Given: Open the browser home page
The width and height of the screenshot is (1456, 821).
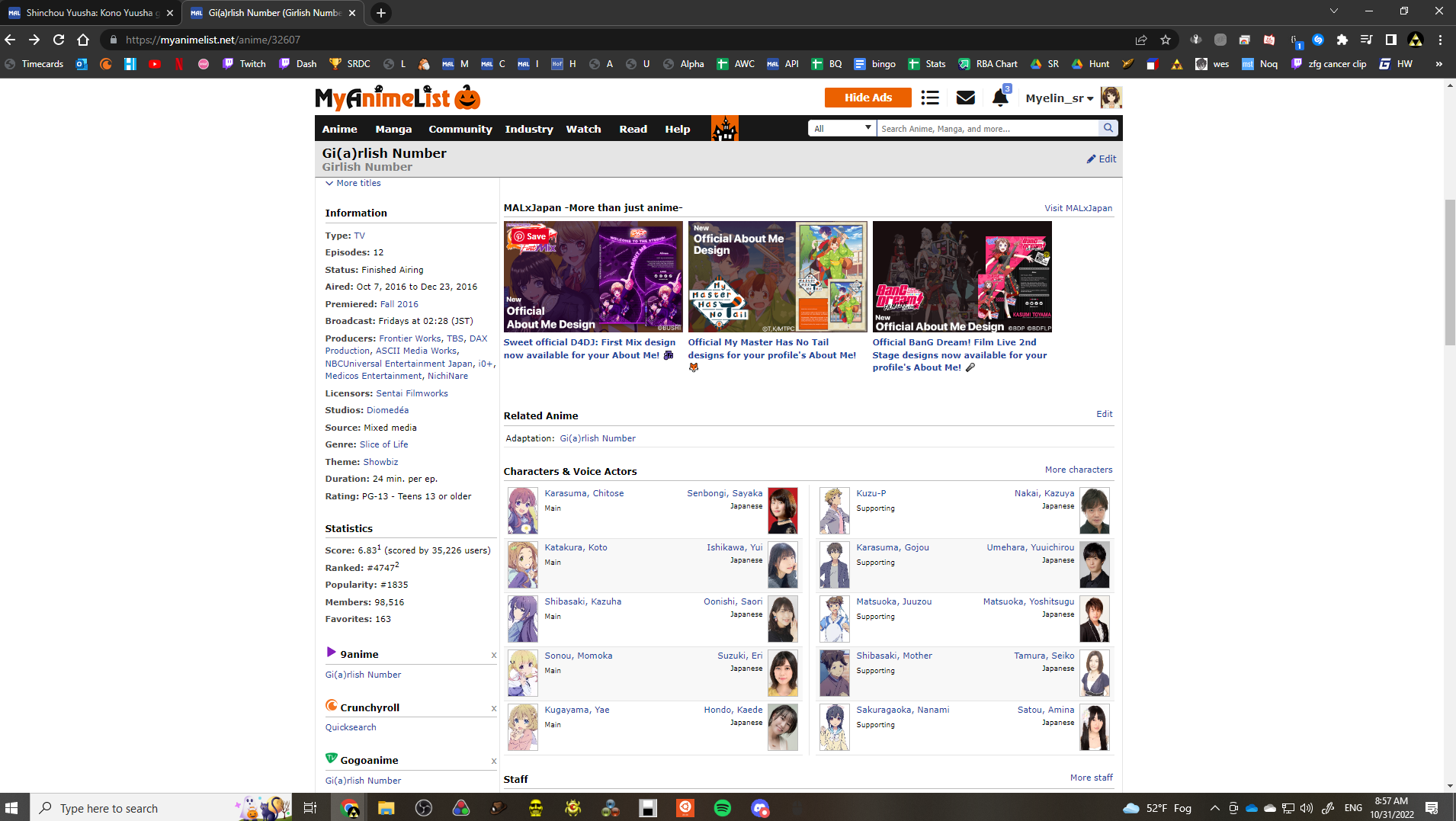Looking at the screenshot, I should (x=83, y=40).
